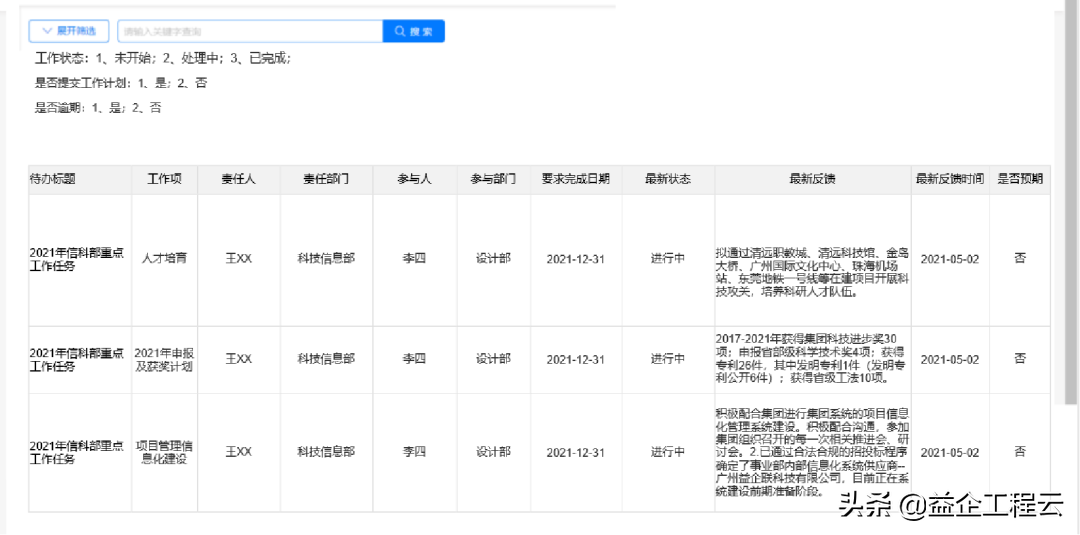Click the 是否逾期 legend text line

(x=98, y=108)
